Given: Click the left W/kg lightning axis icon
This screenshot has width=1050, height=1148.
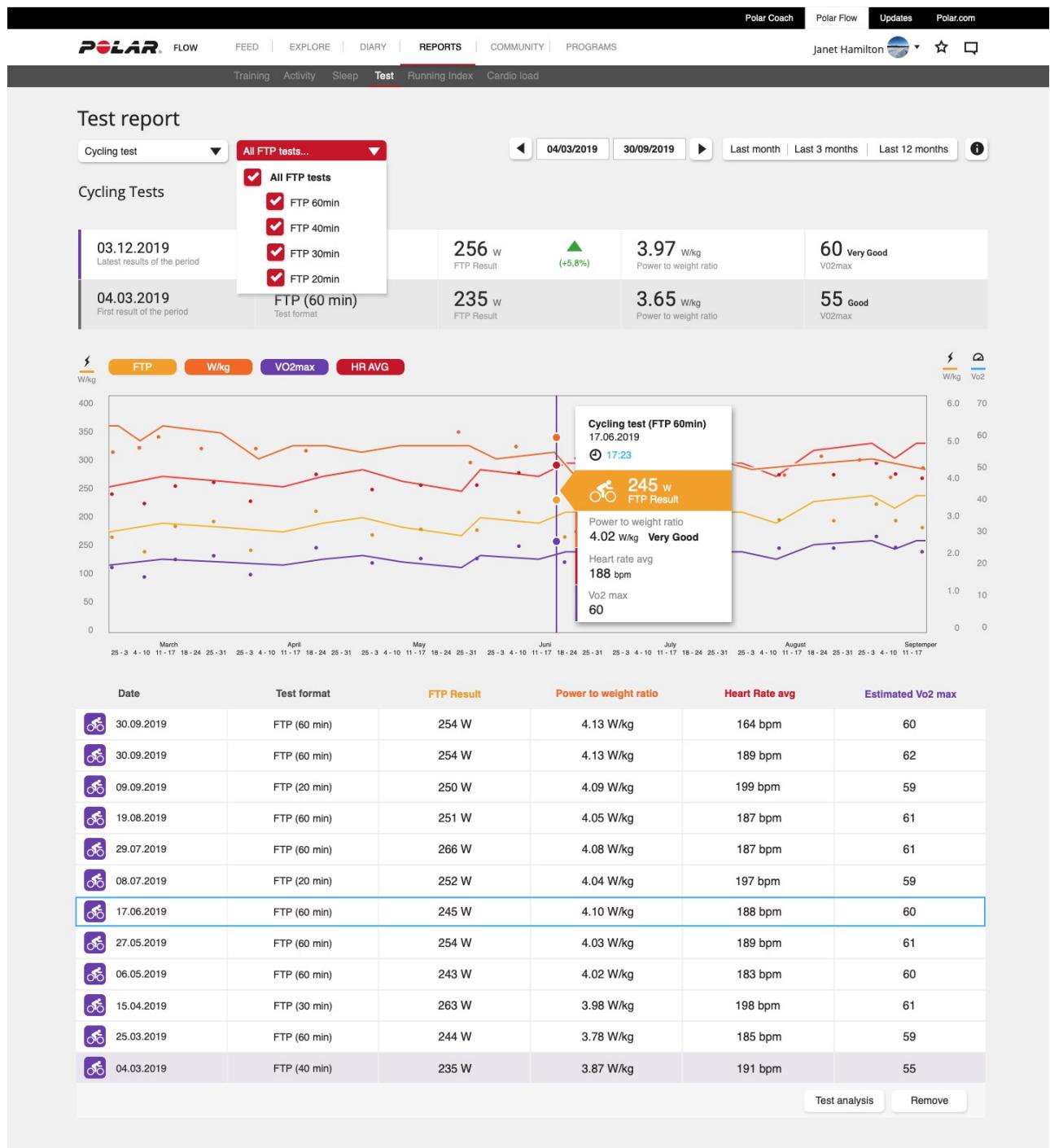Looking at the screenshot, I should click(x=86, y=362).
